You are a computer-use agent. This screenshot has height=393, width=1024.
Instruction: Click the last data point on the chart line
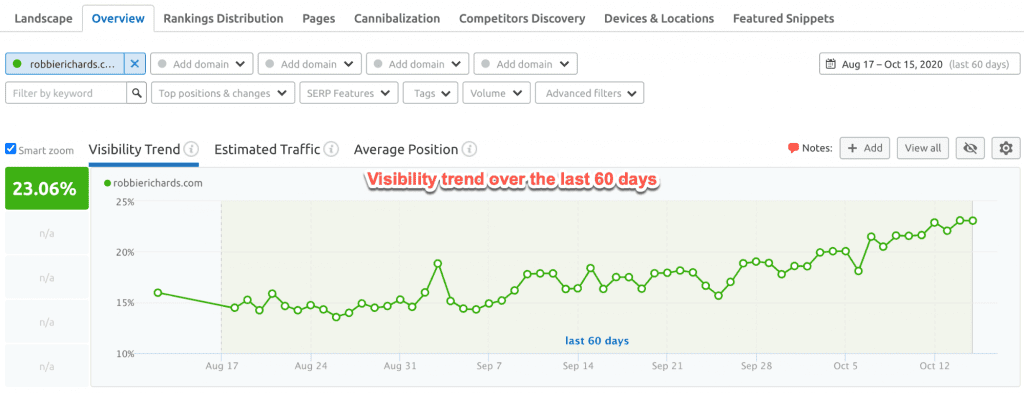click(972, 221)
